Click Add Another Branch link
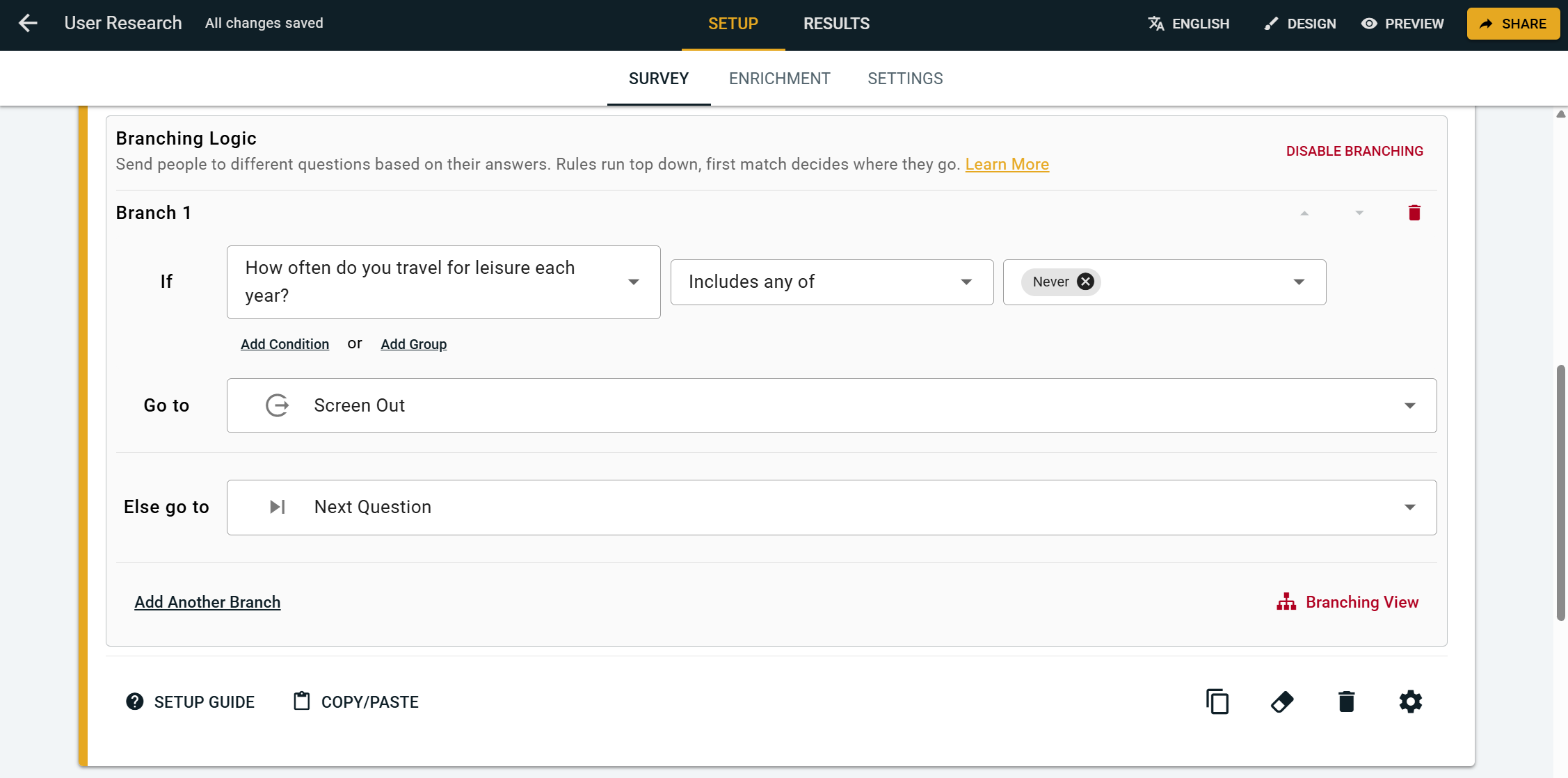The height and width of the screenshot is (778, 1568). (x=207, y=602)
